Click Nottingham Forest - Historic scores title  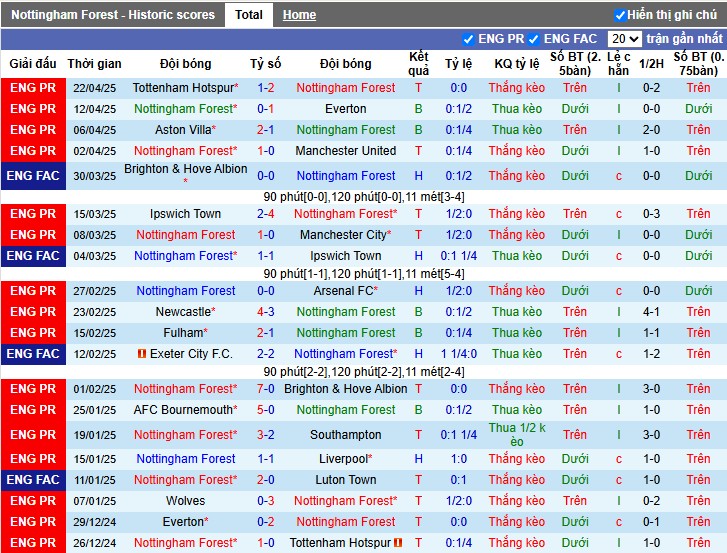(113, 15)
